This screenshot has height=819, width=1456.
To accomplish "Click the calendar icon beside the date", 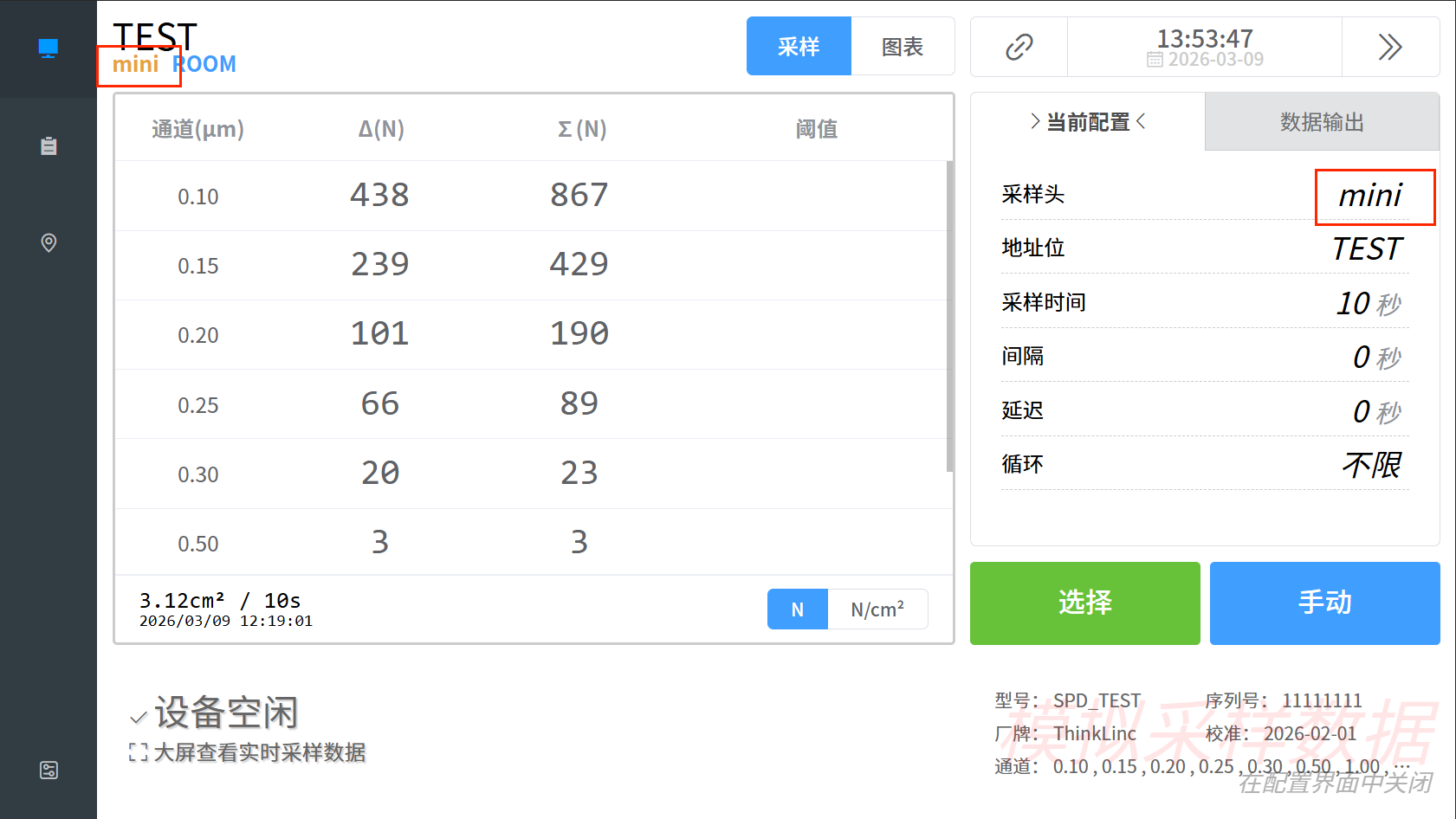I will (x=1155, y=60).
